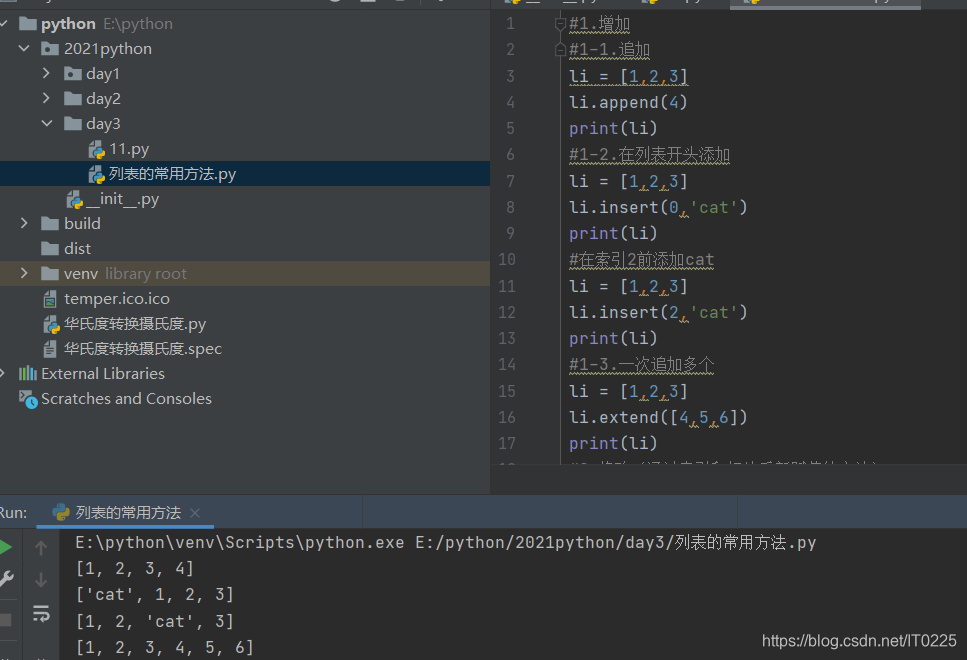Click the 2021python folder icon
This screenshot has height=660, width=967.
click(50, 49)
